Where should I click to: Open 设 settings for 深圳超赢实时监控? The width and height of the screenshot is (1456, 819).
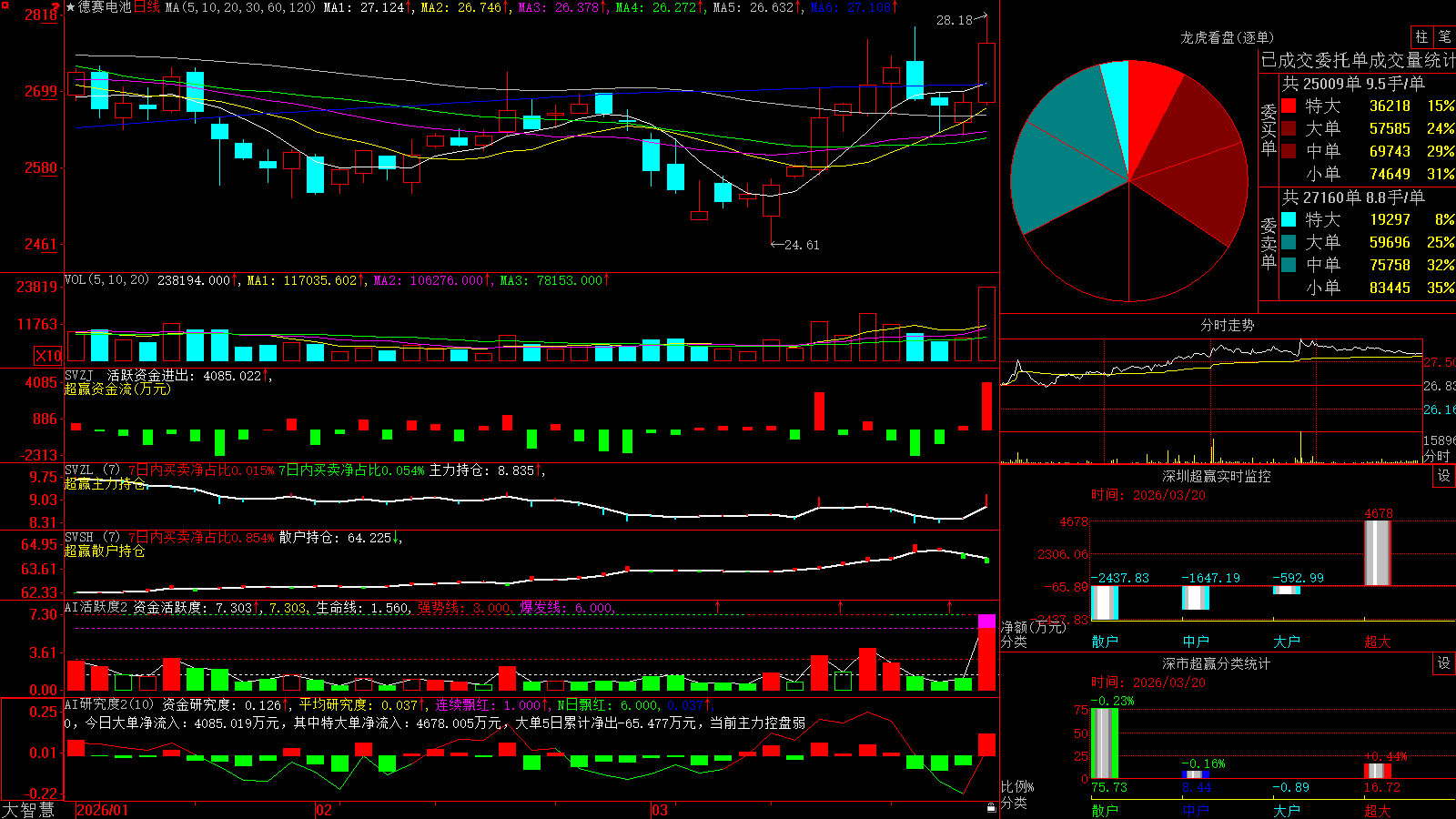tap(1444, 476)
